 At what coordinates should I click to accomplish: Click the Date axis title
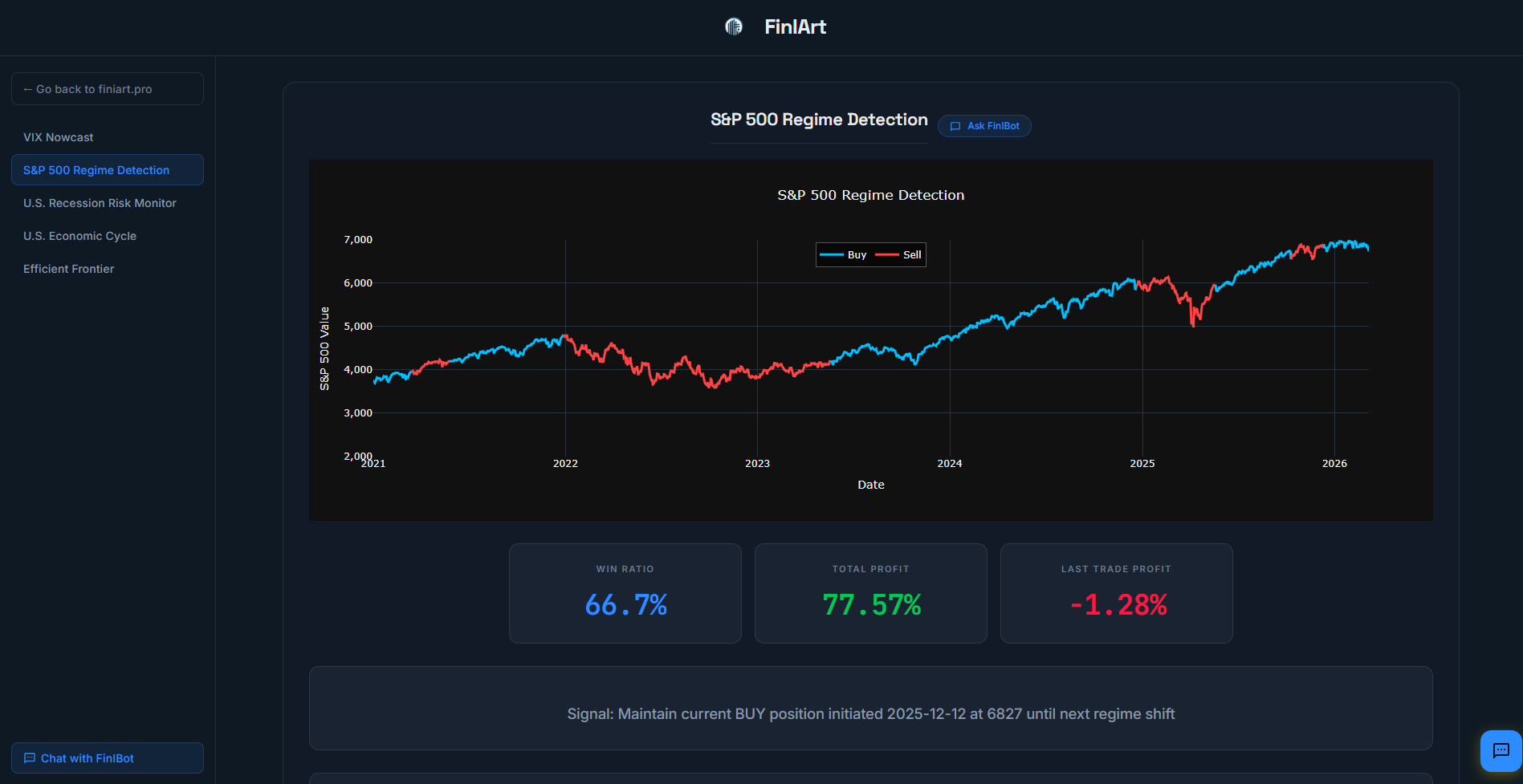[x=871, y=485]
